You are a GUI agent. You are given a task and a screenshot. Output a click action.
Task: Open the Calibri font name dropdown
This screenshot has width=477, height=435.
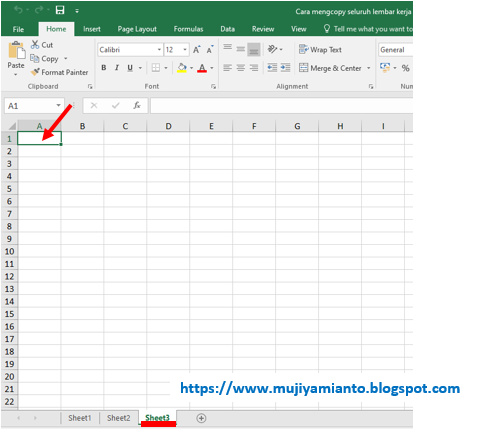(x=159, y=50)
